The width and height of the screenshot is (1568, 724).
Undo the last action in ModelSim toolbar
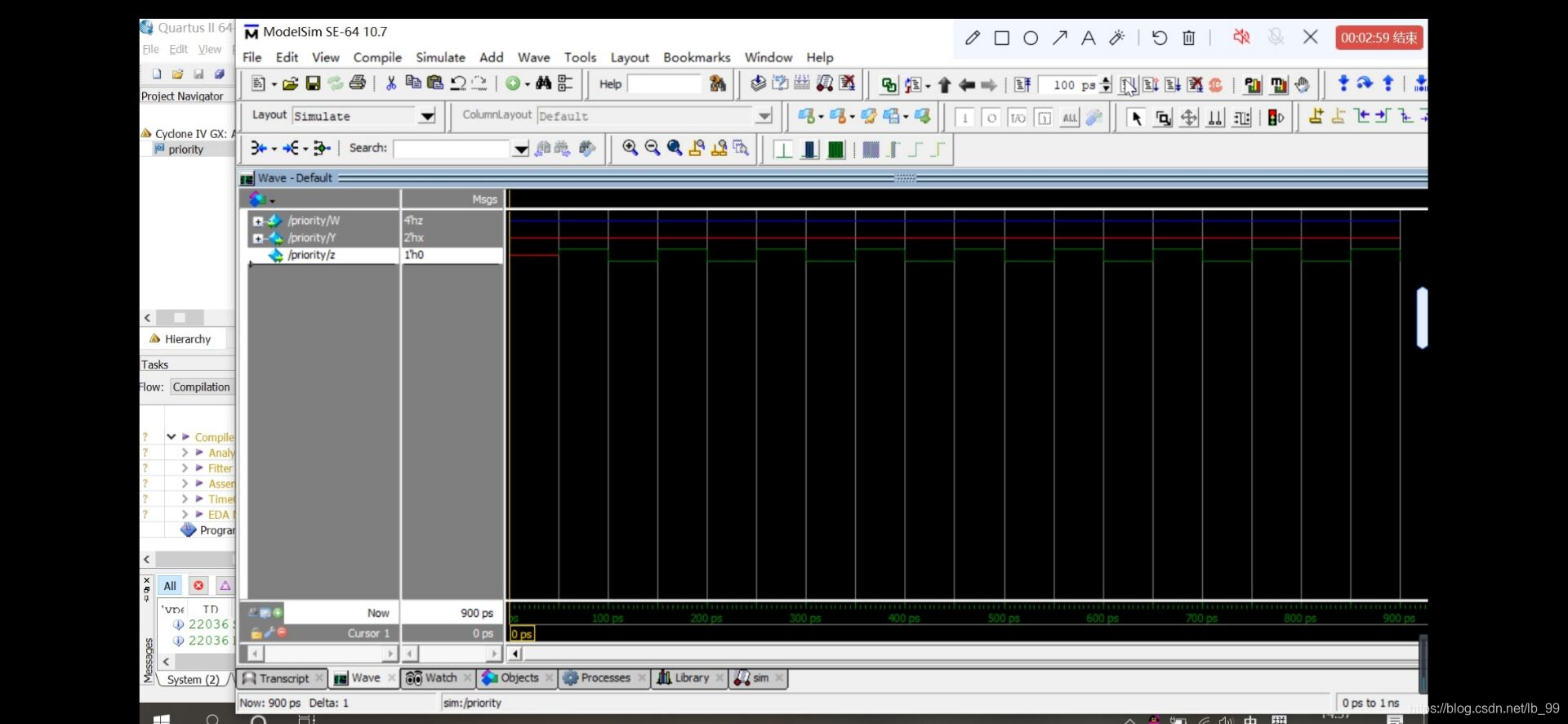457,83
